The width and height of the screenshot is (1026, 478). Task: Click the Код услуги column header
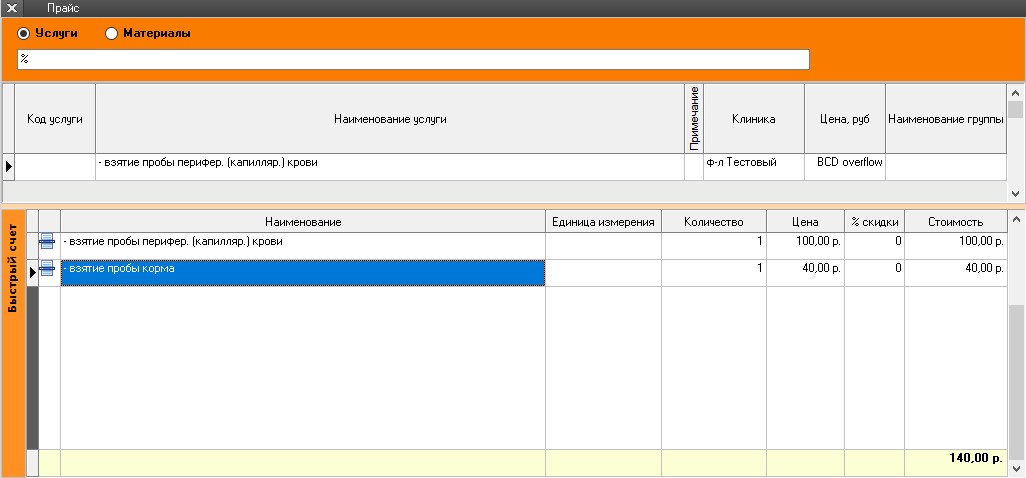tap(55, 119)
